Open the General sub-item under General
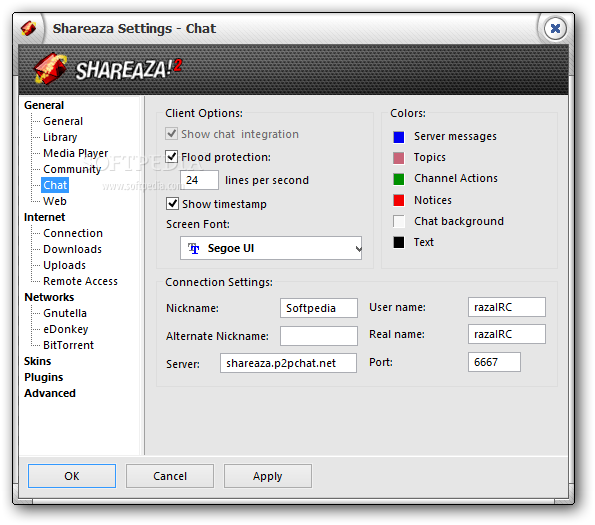Image resolution: width=595 pixels, height=525 pixels. (63, 121)
